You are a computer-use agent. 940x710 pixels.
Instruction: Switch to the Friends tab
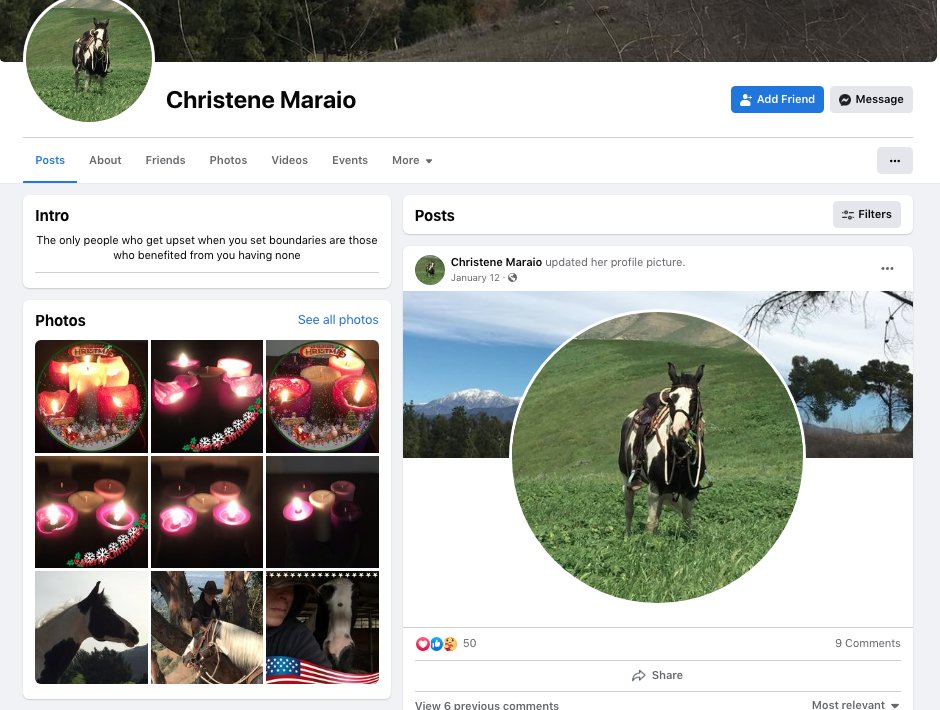pos(165,161)
